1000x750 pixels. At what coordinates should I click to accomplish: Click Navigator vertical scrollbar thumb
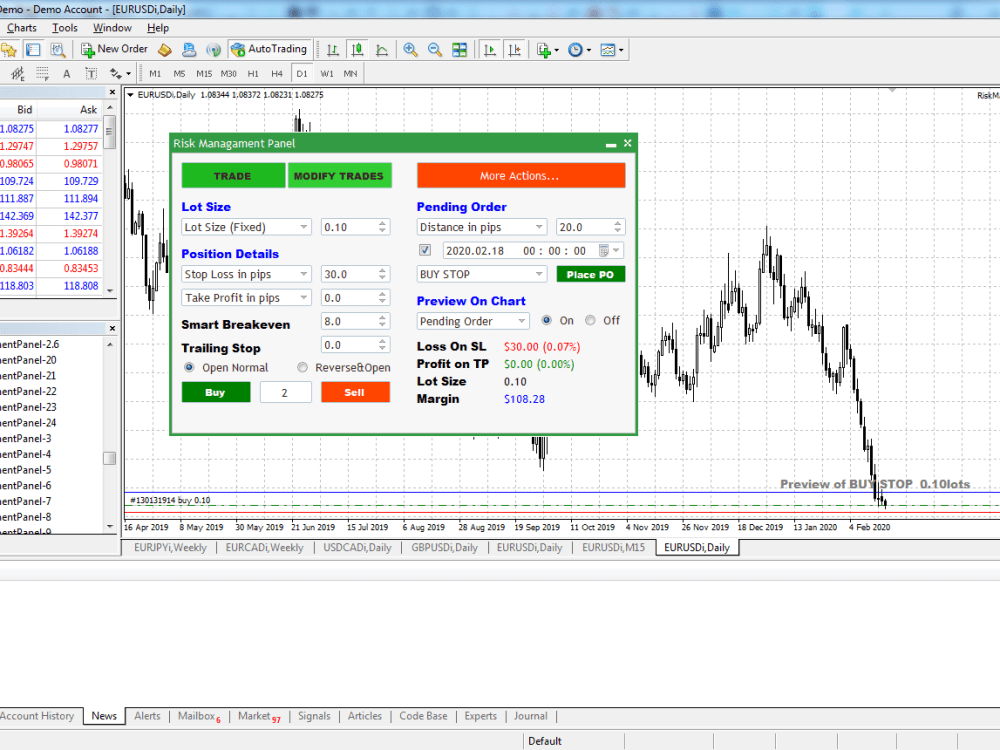(x=110, y=458)
